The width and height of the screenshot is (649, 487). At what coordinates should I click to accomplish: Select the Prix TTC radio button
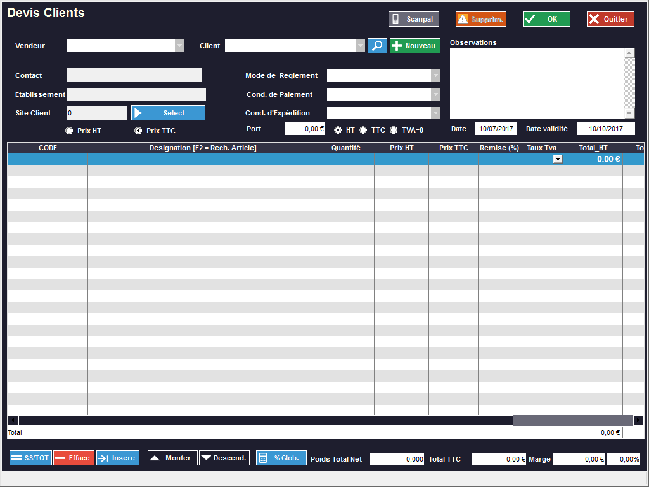point(138,130)
